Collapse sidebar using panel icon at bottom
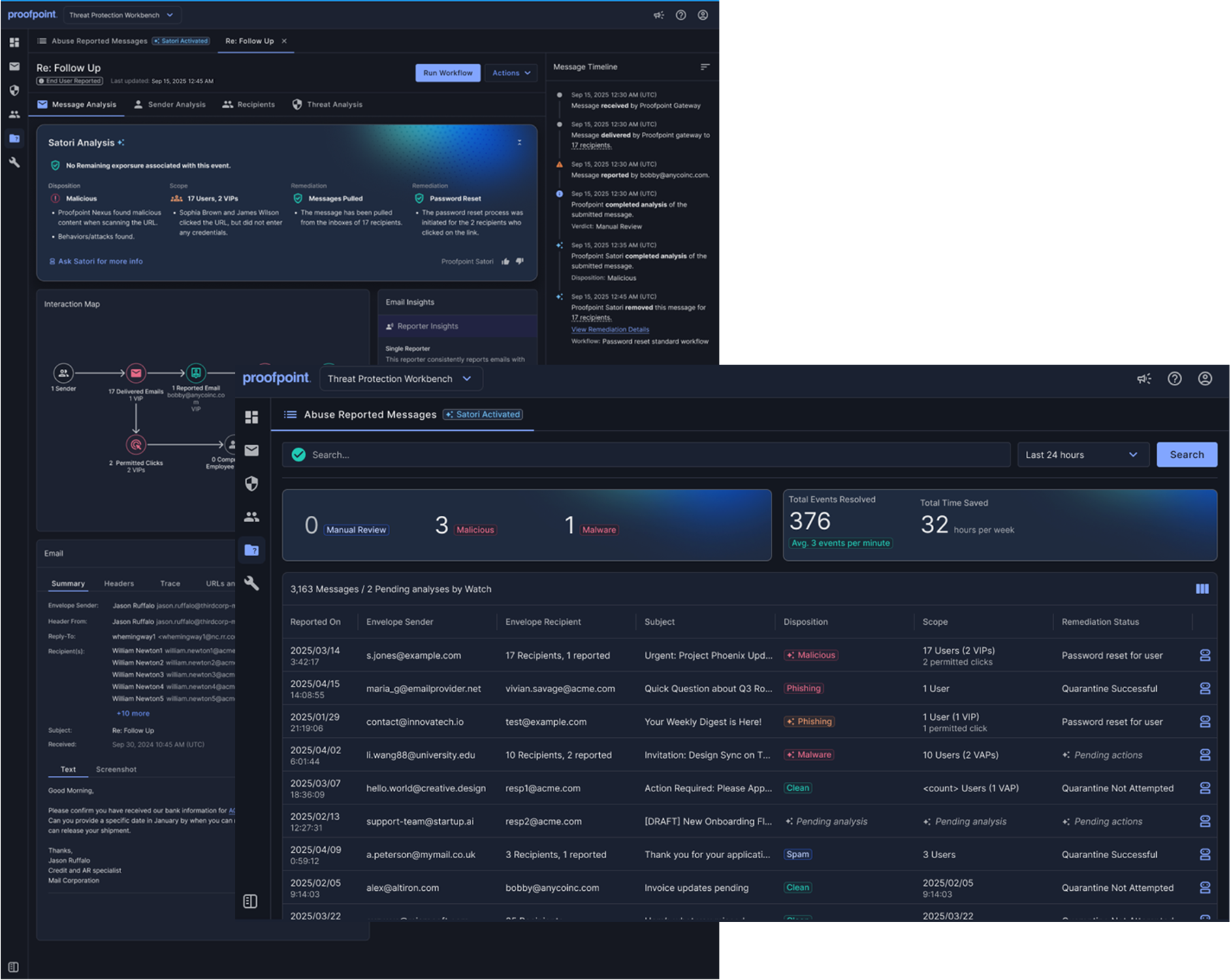 [x=251, y=901]
